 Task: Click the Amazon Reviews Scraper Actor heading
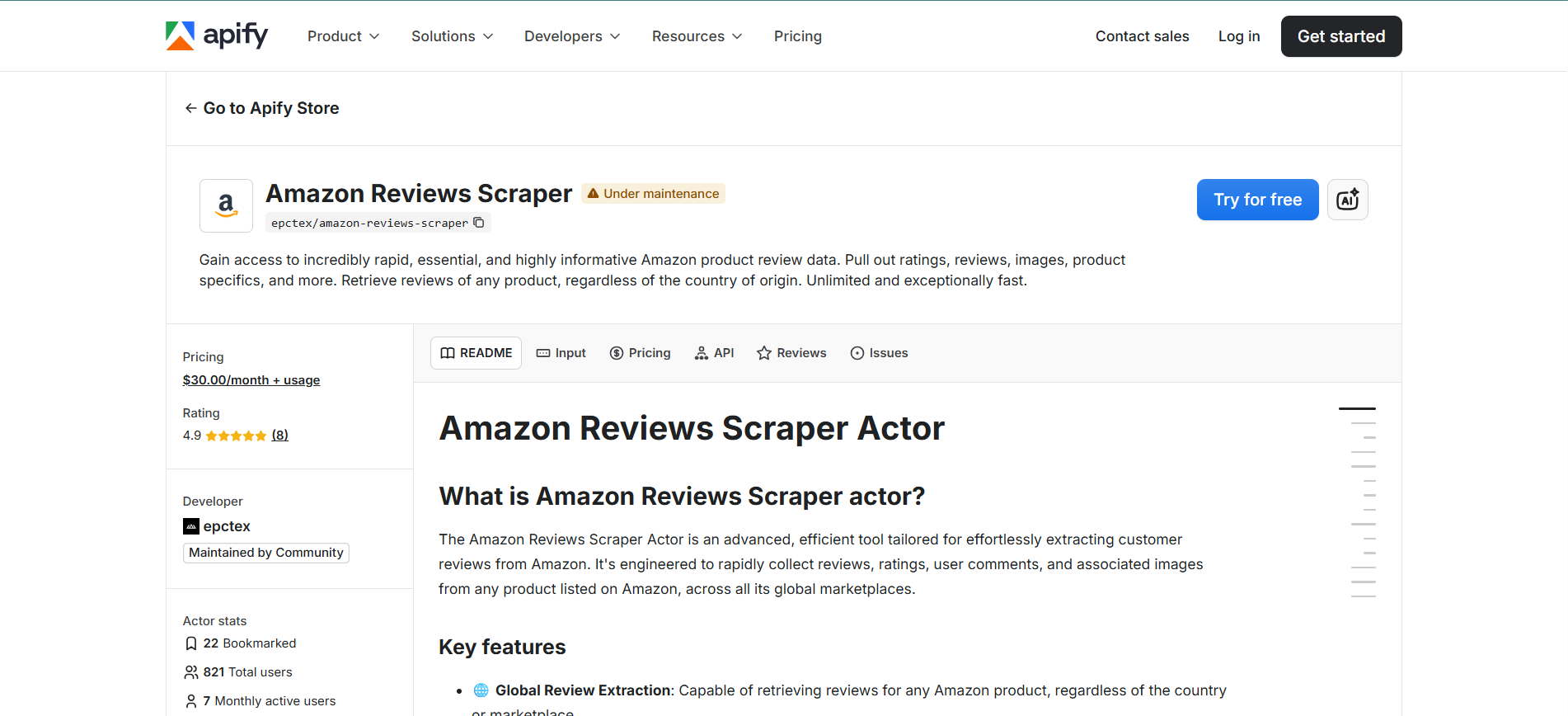pos(692,428)
